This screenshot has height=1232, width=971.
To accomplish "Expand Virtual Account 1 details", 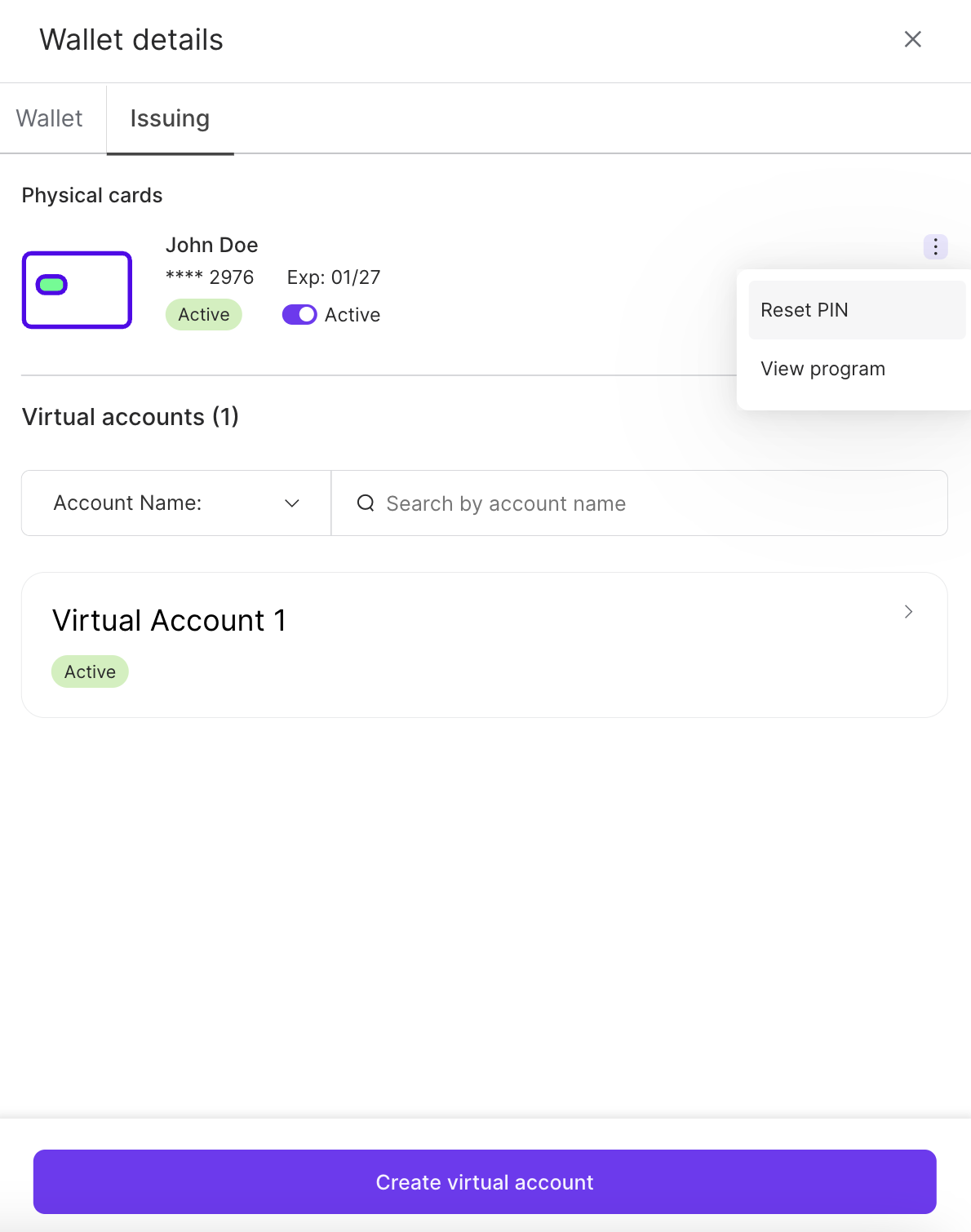I will pos(485,645).
